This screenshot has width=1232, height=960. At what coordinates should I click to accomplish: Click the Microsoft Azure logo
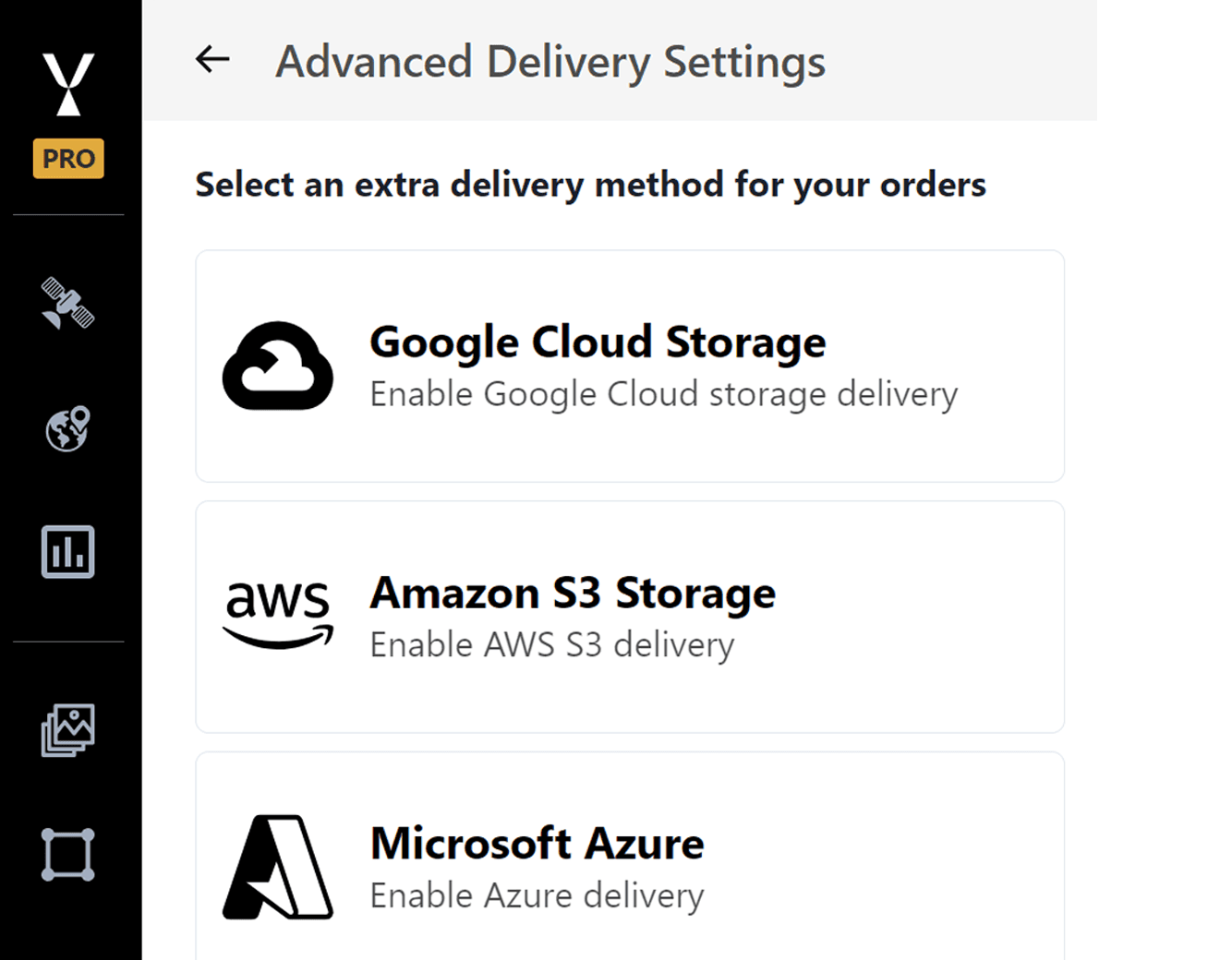(276, 866)
